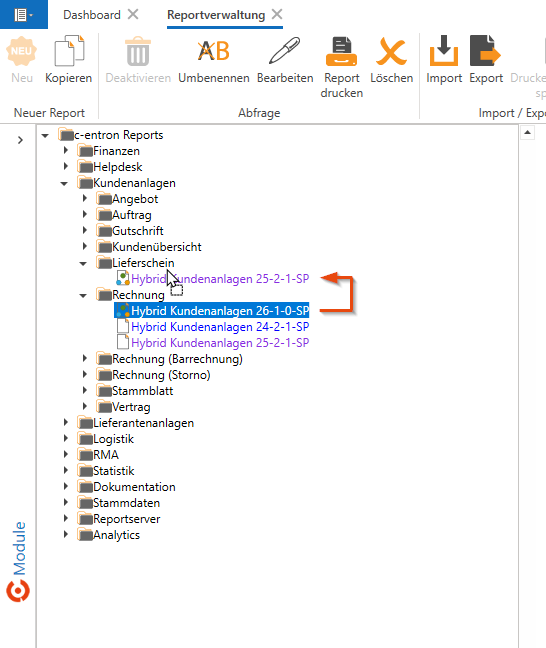The height and width of the screenshot is (648, 546).
Task: Expand the Stammdaten folder arrow
Action: click(66, 503)
